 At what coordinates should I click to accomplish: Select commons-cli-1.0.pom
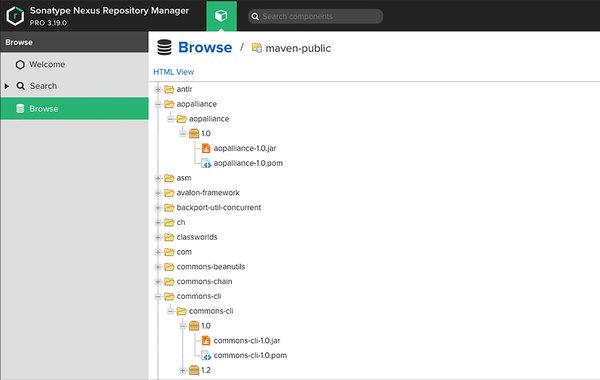tap(250, 356)
